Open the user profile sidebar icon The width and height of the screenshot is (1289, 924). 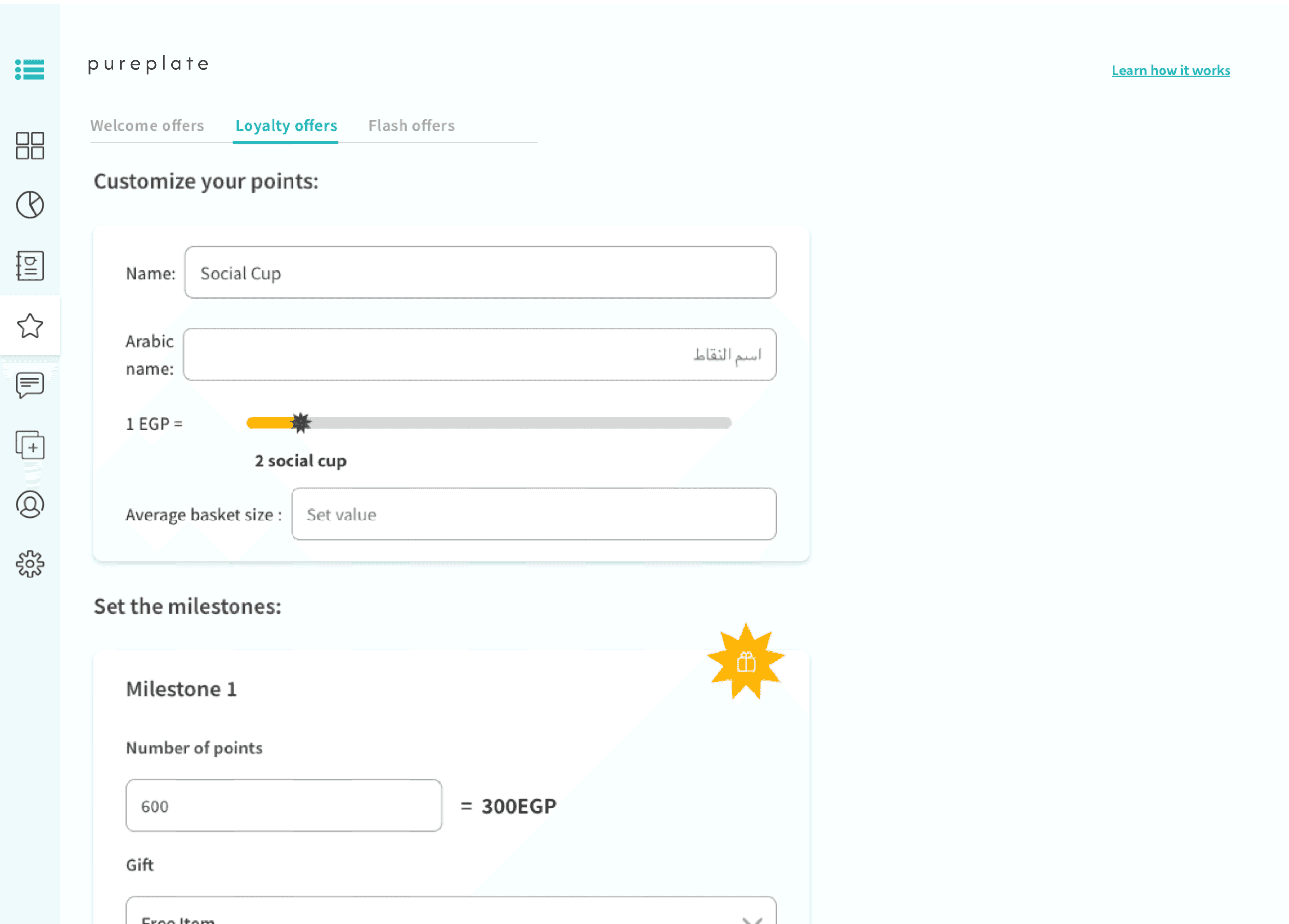click(30, 505)
